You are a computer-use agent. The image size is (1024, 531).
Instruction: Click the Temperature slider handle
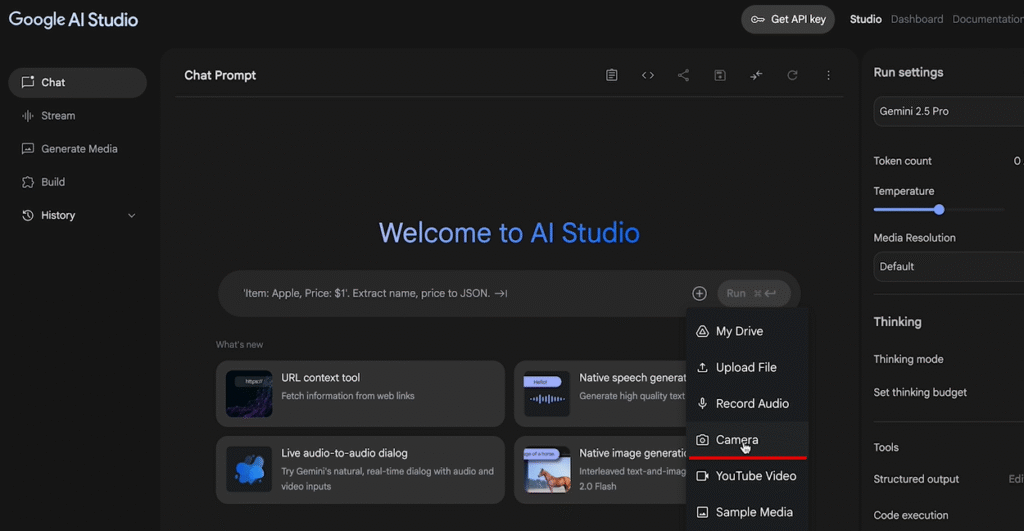coord(939,210)
